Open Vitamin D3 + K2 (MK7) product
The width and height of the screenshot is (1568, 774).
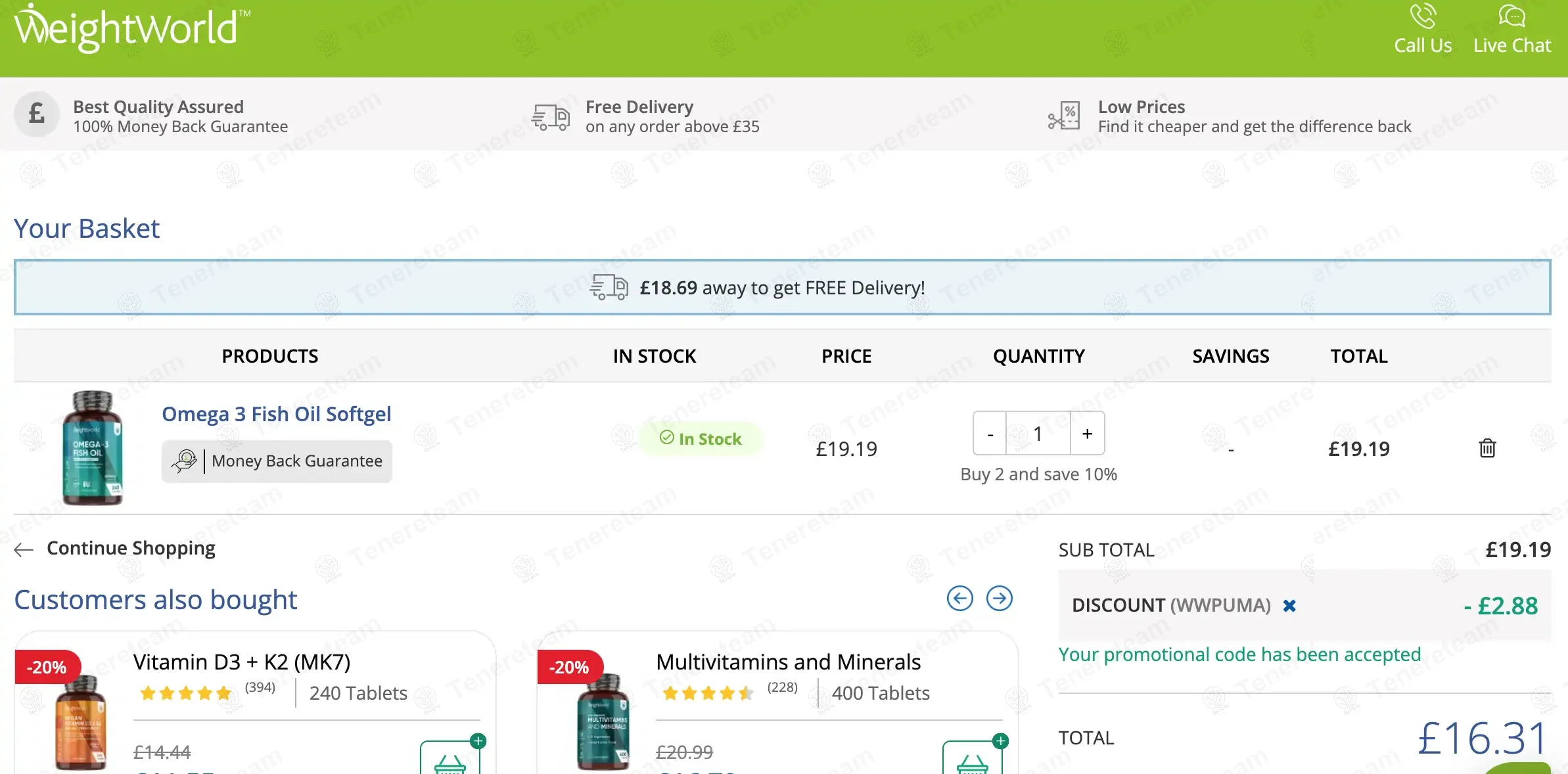[241, 662]
